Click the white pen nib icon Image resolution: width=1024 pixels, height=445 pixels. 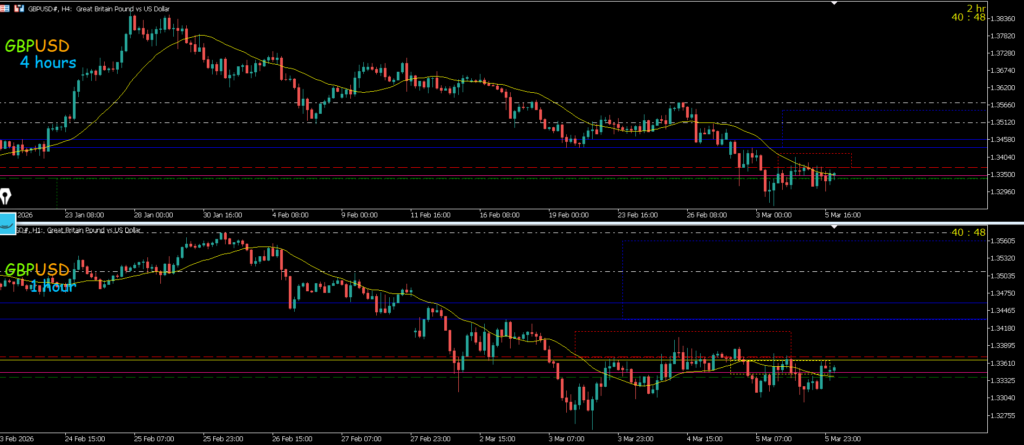click(x=7, y=195)
